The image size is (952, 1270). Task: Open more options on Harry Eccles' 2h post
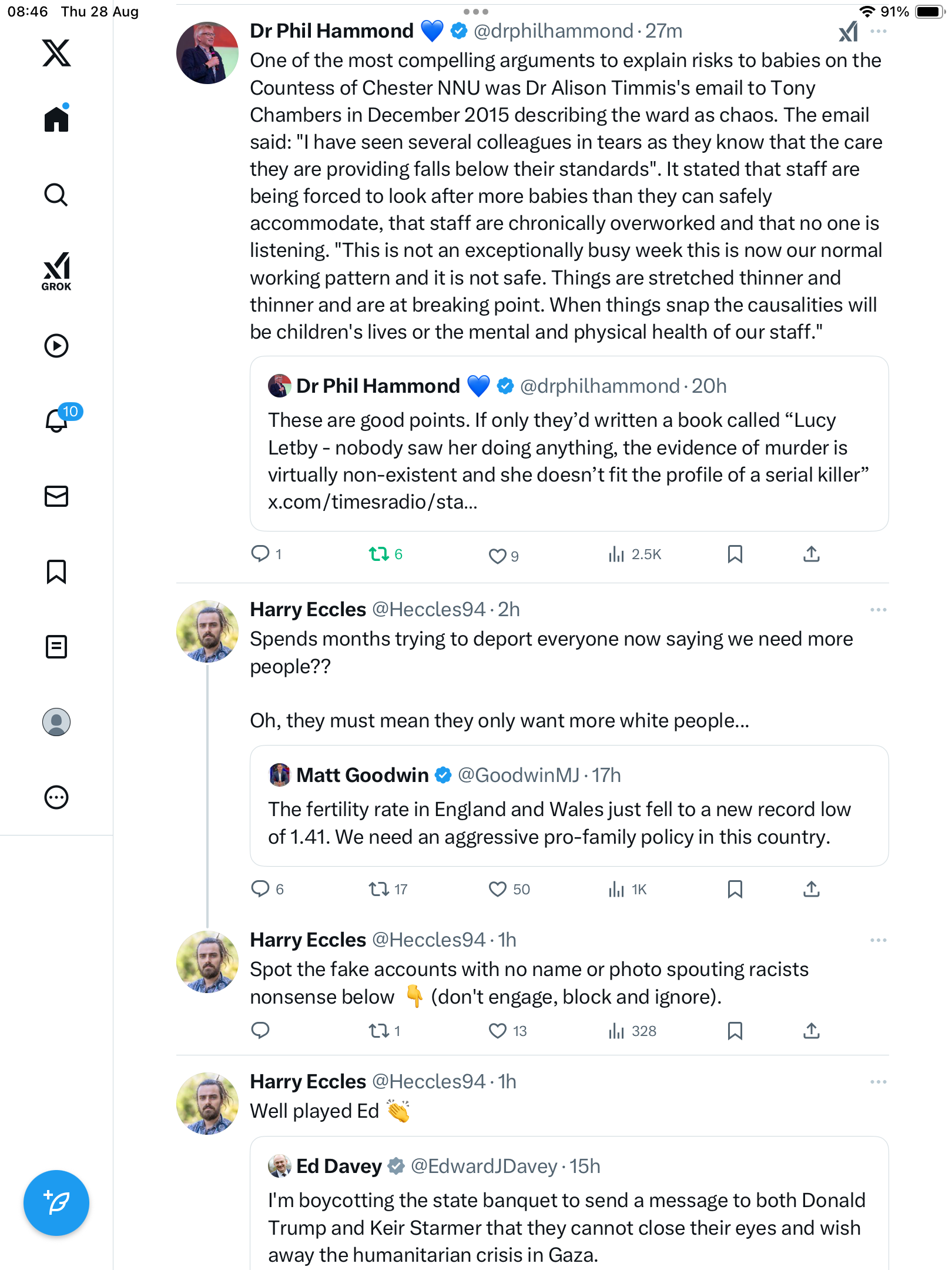click(x=878, y=610)
